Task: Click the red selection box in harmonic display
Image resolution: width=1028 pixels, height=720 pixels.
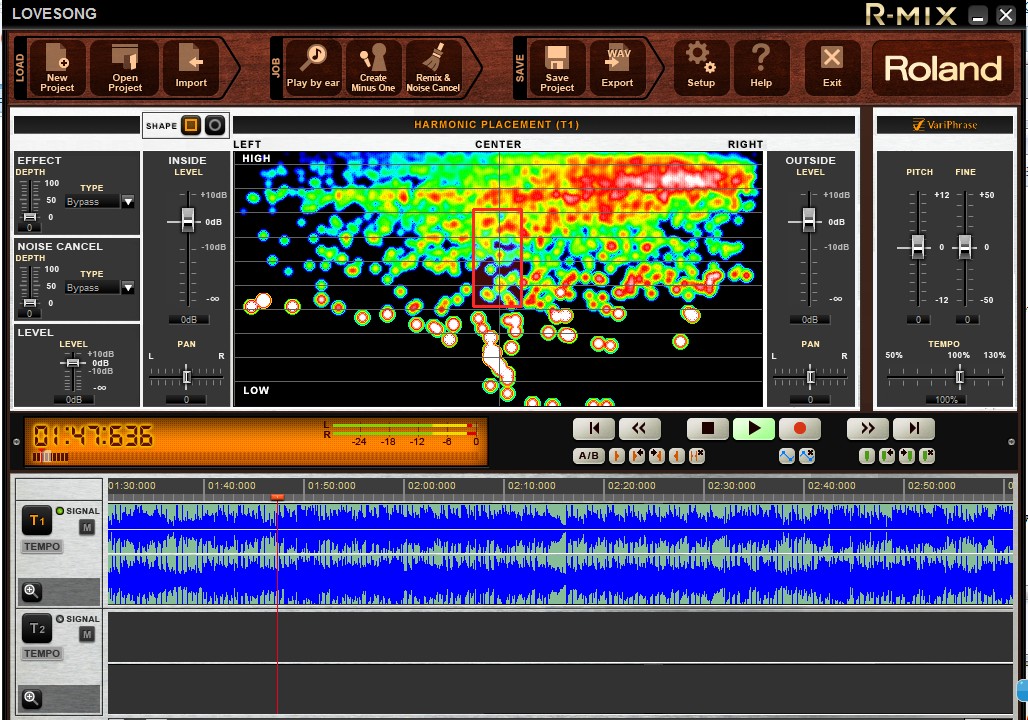Action: [x=498, y=258]
